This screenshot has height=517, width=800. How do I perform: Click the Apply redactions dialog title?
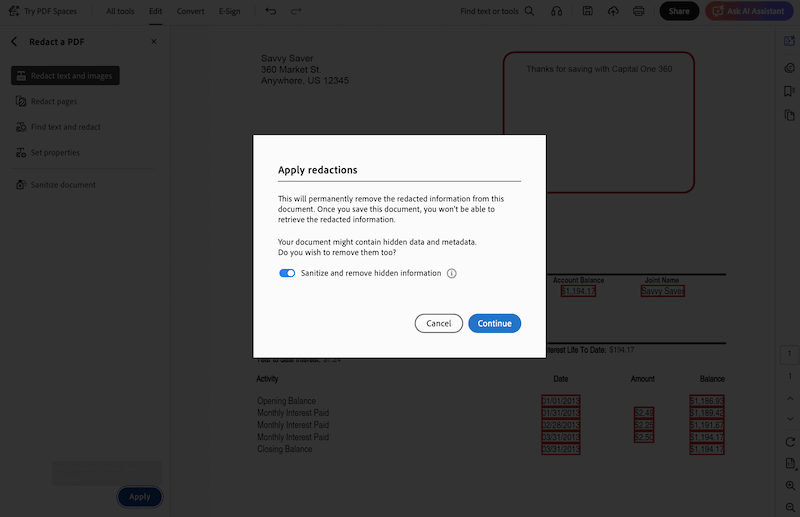point(317,170)
